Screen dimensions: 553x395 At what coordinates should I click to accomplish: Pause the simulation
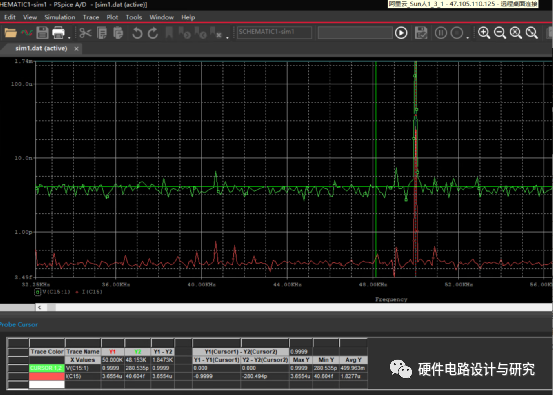point(441,33)
